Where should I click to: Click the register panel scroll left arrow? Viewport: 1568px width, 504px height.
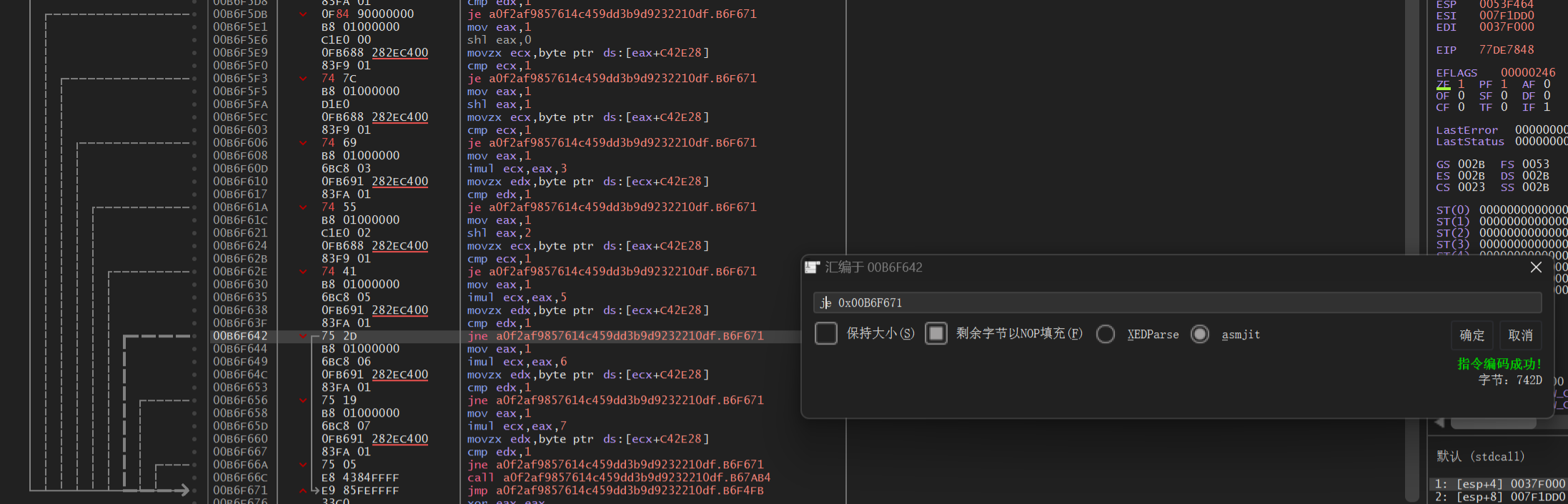click(x=1439, y=423)
